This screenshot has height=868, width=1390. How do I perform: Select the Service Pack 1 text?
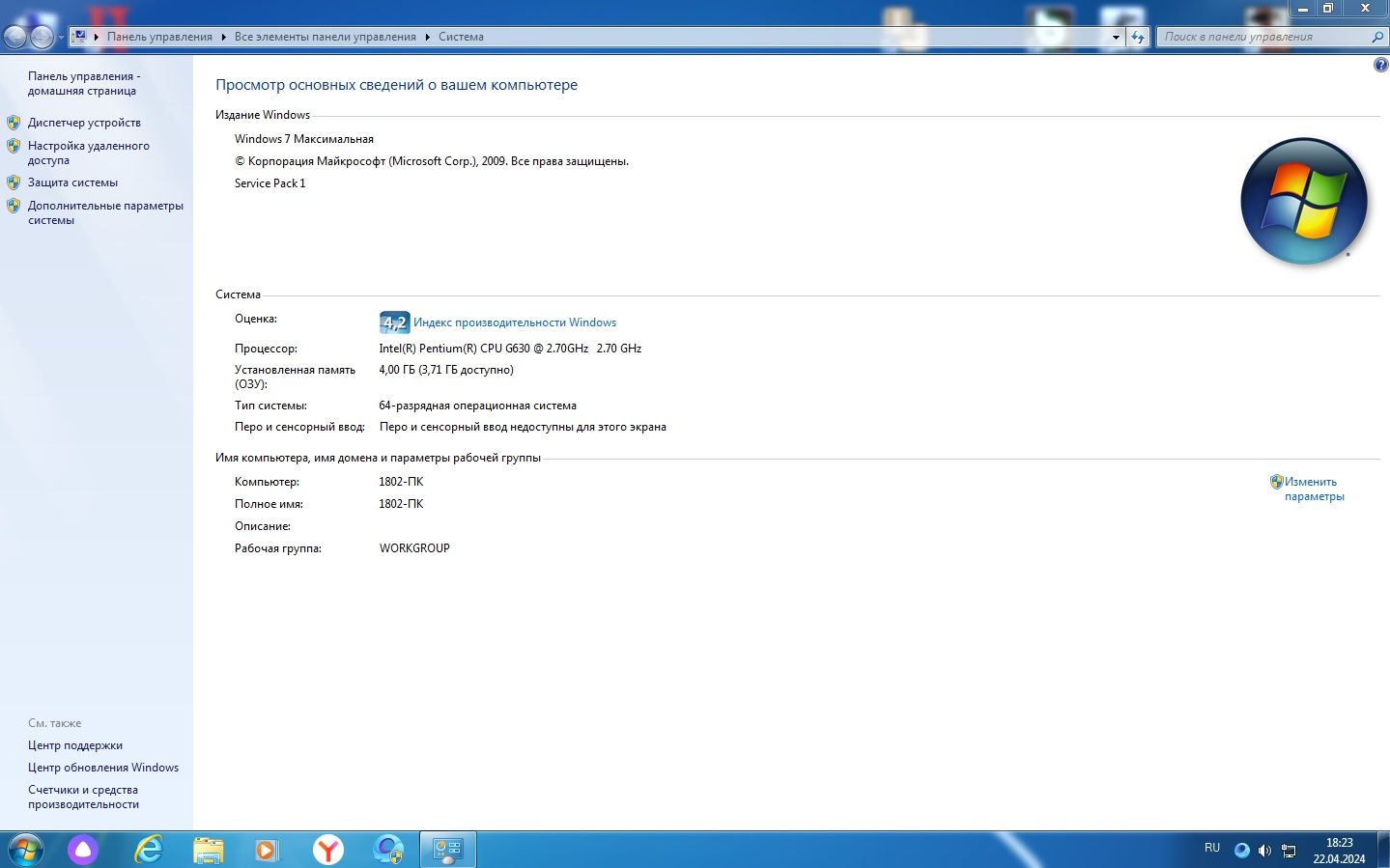pyautogui.click(x=270, y=183)
